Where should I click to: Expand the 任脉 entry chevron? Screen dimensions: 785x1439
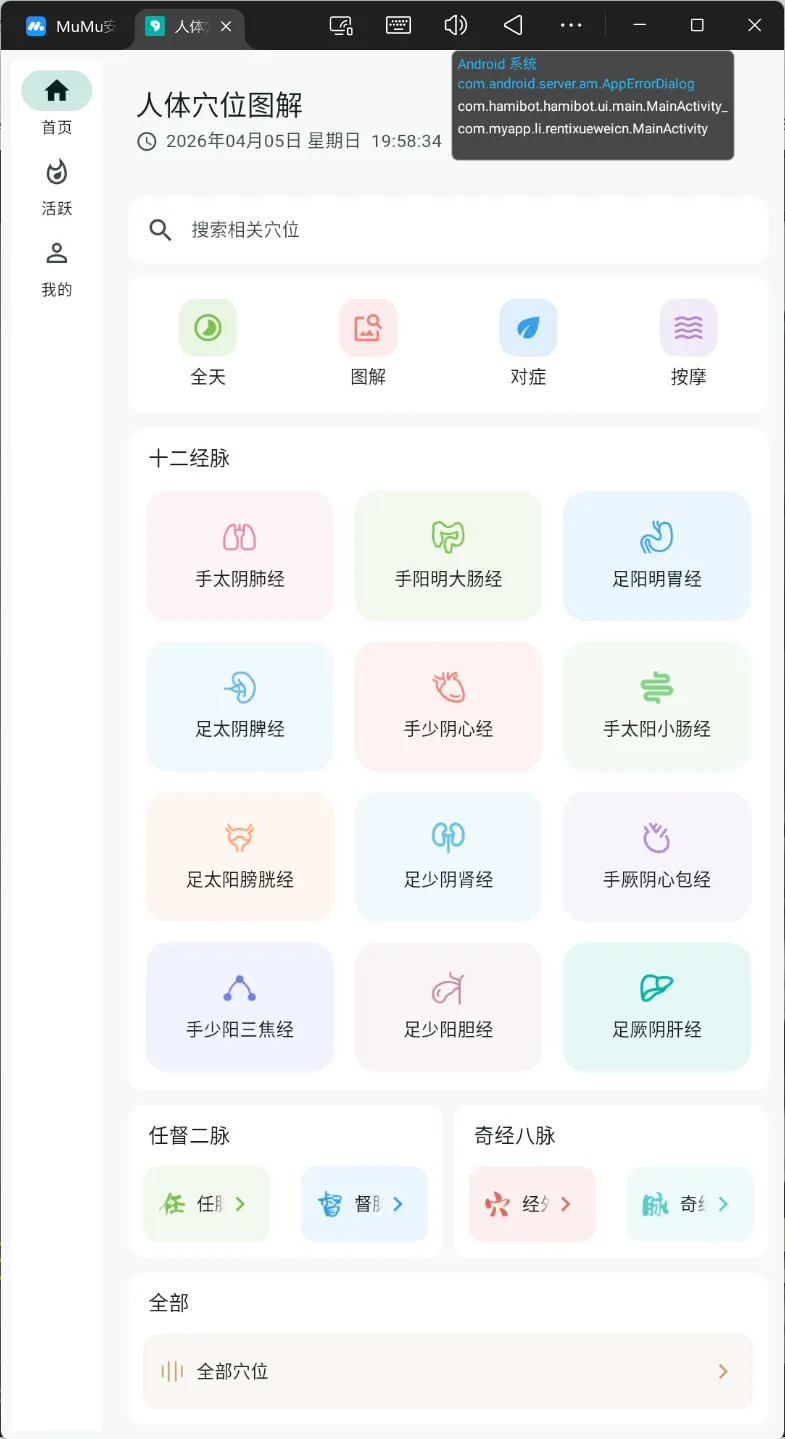(240, 1204)
